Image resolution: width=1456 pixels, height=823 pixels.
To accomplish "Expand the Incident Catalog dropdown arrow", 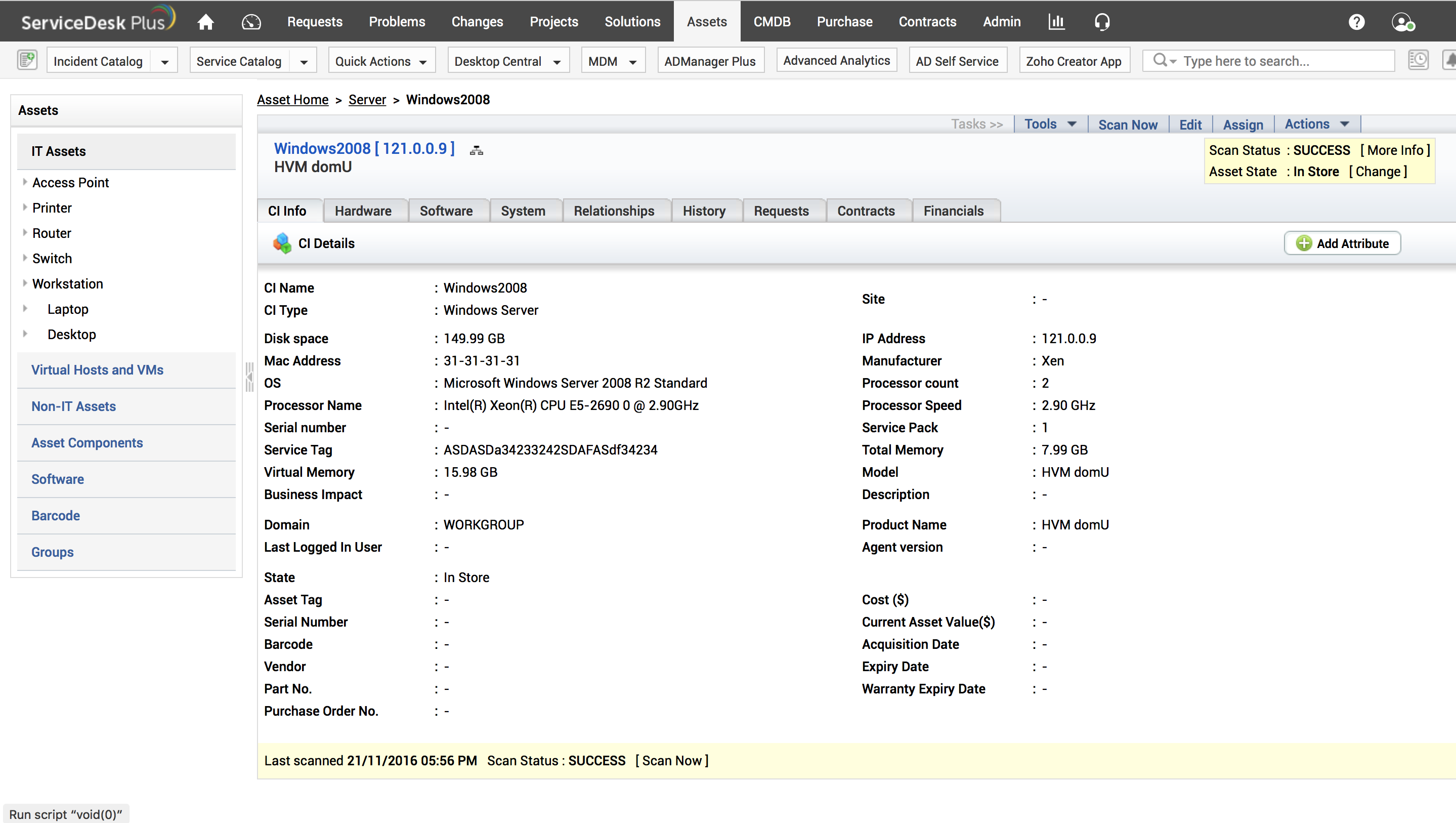I will click(x=164, y=61).
